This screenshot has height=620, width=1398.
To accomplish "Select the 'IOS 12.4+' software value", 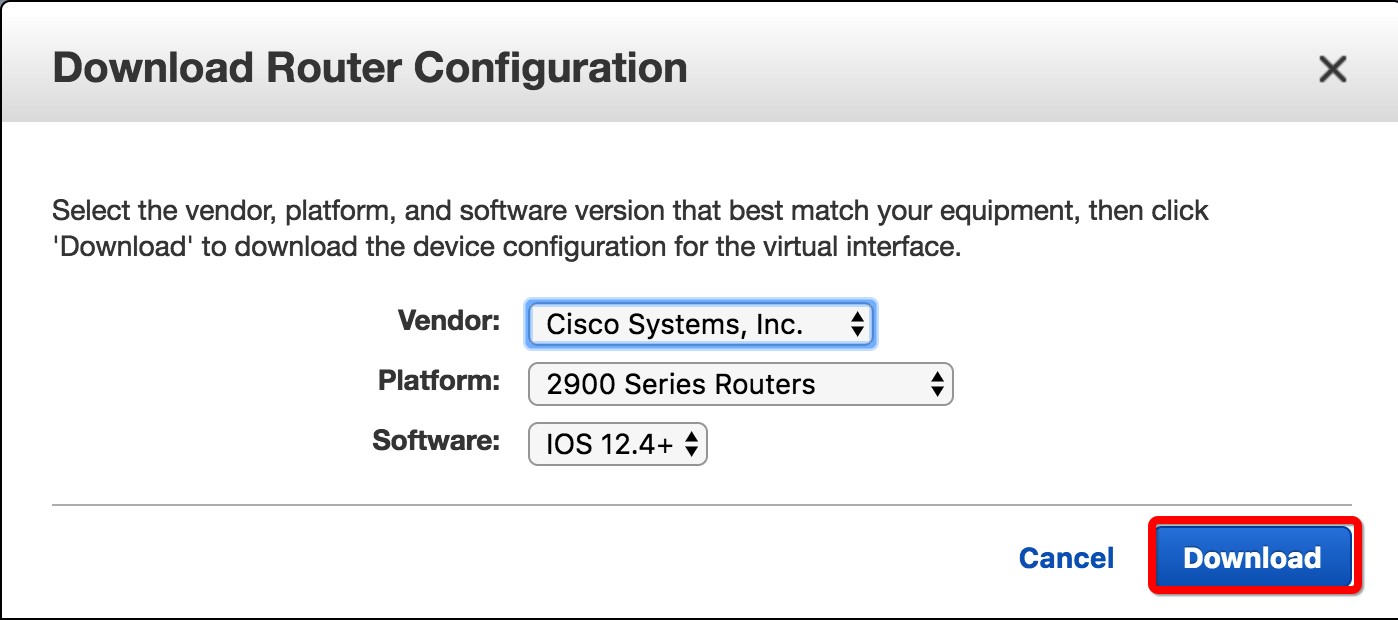I will click(x=609, y=444).
